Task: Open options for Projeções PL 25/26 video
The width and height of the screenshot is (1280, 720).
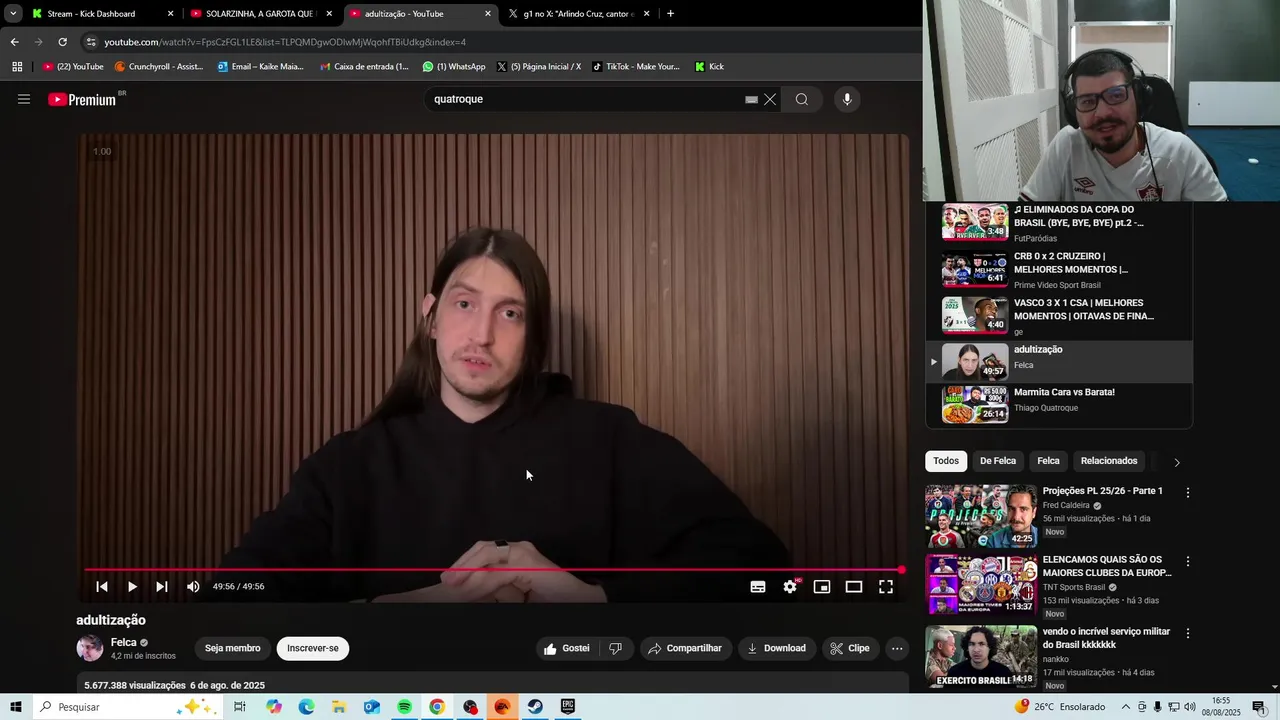Action: (x=1188, y=493)
